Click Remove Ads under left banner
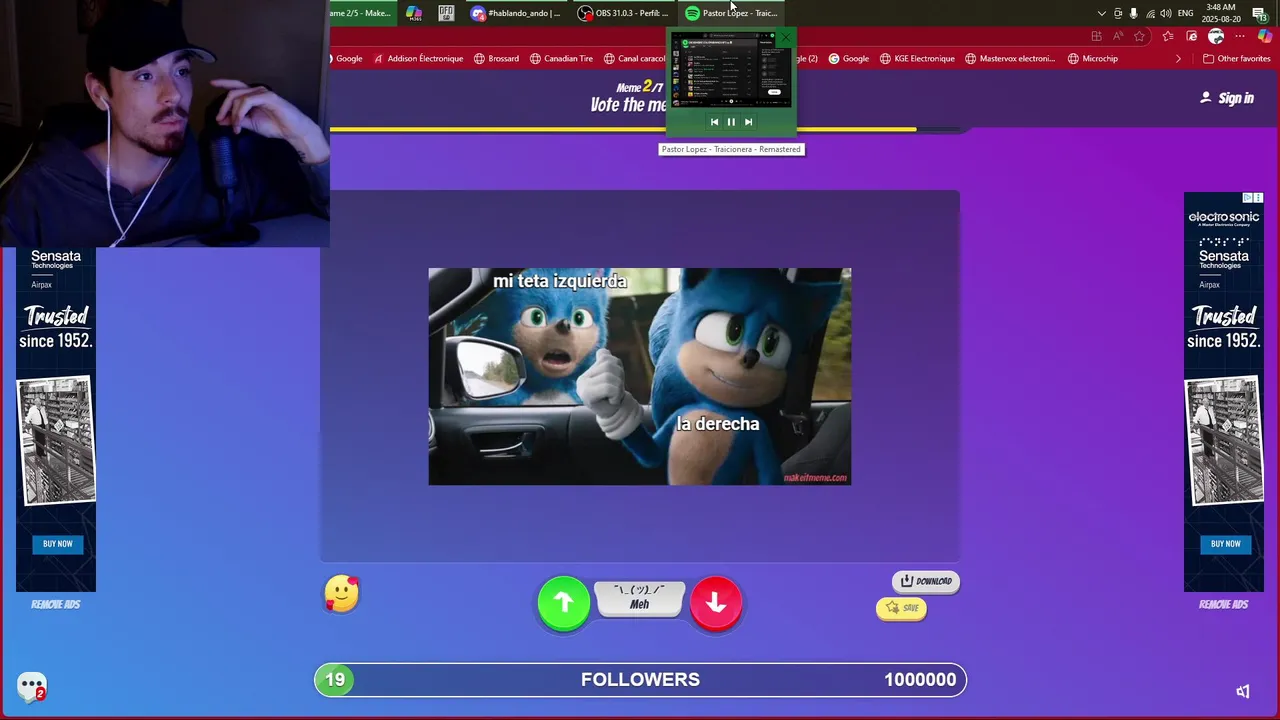This screenshot has height=720, width=1280. point(55,604)
